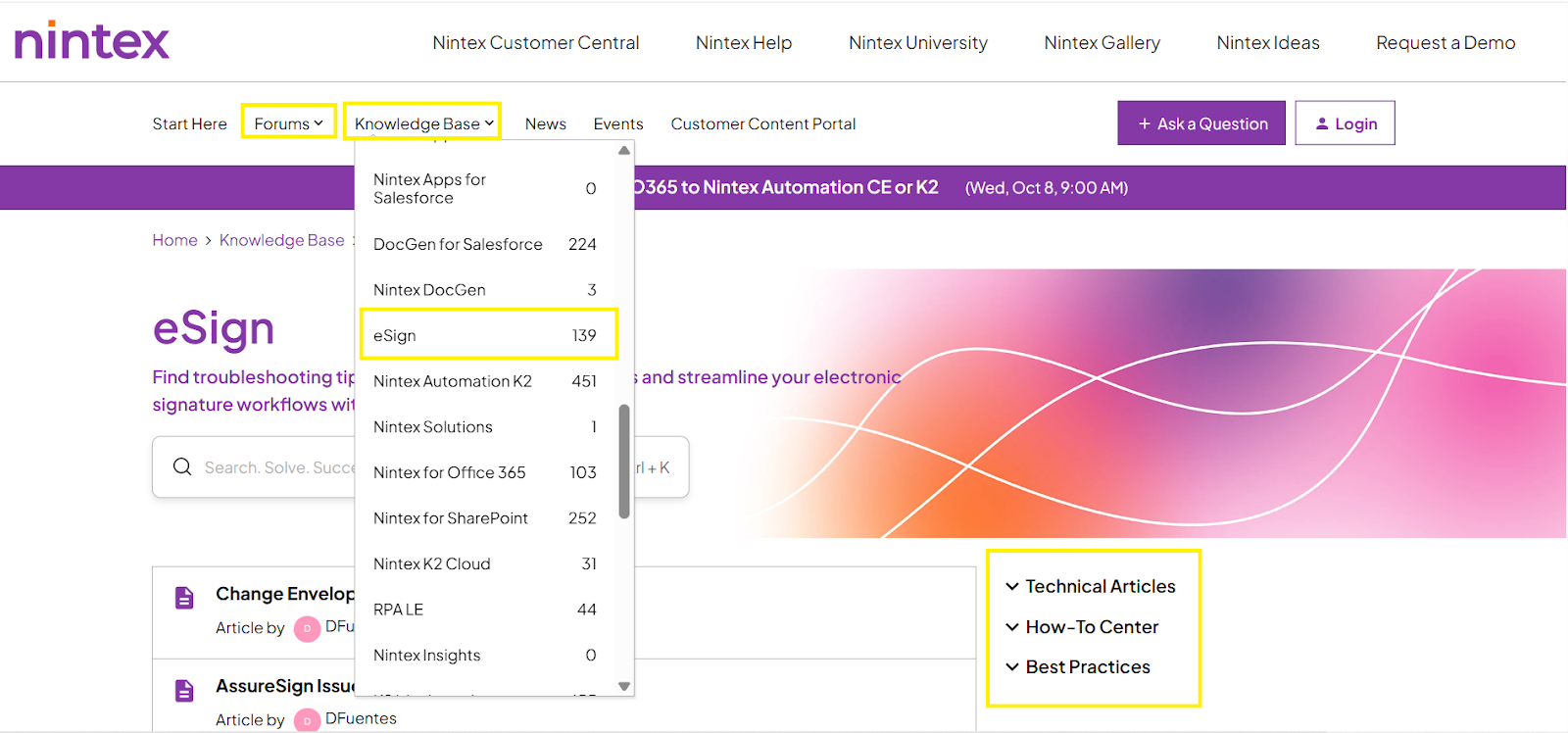Click Request a Demo link
This screenshot has width=1568, height=733.
(x=1445, y=43)
